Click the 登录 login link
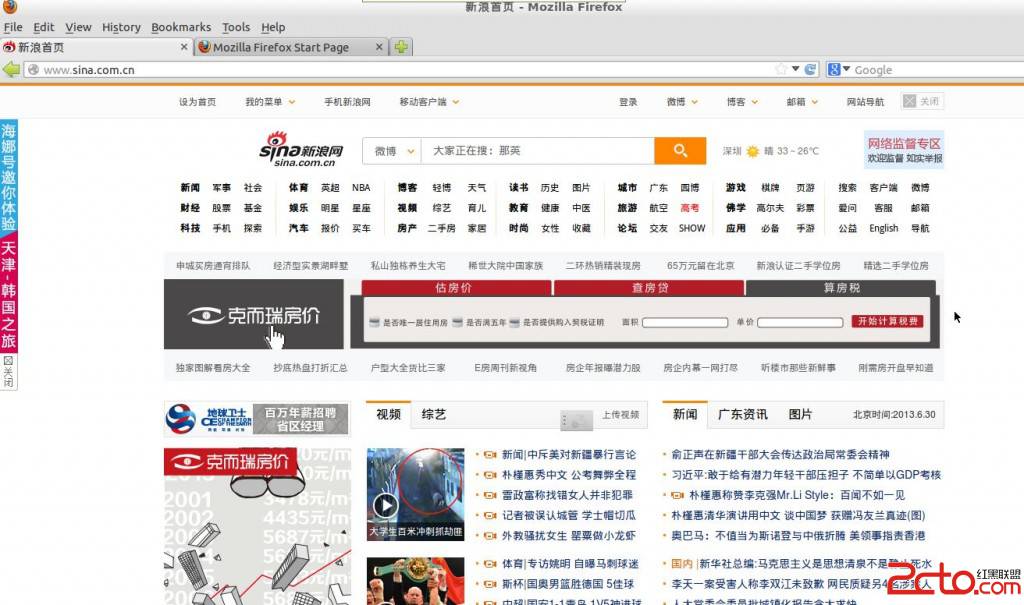Screen dimensions: 1024x605 [x=628, y=102]
